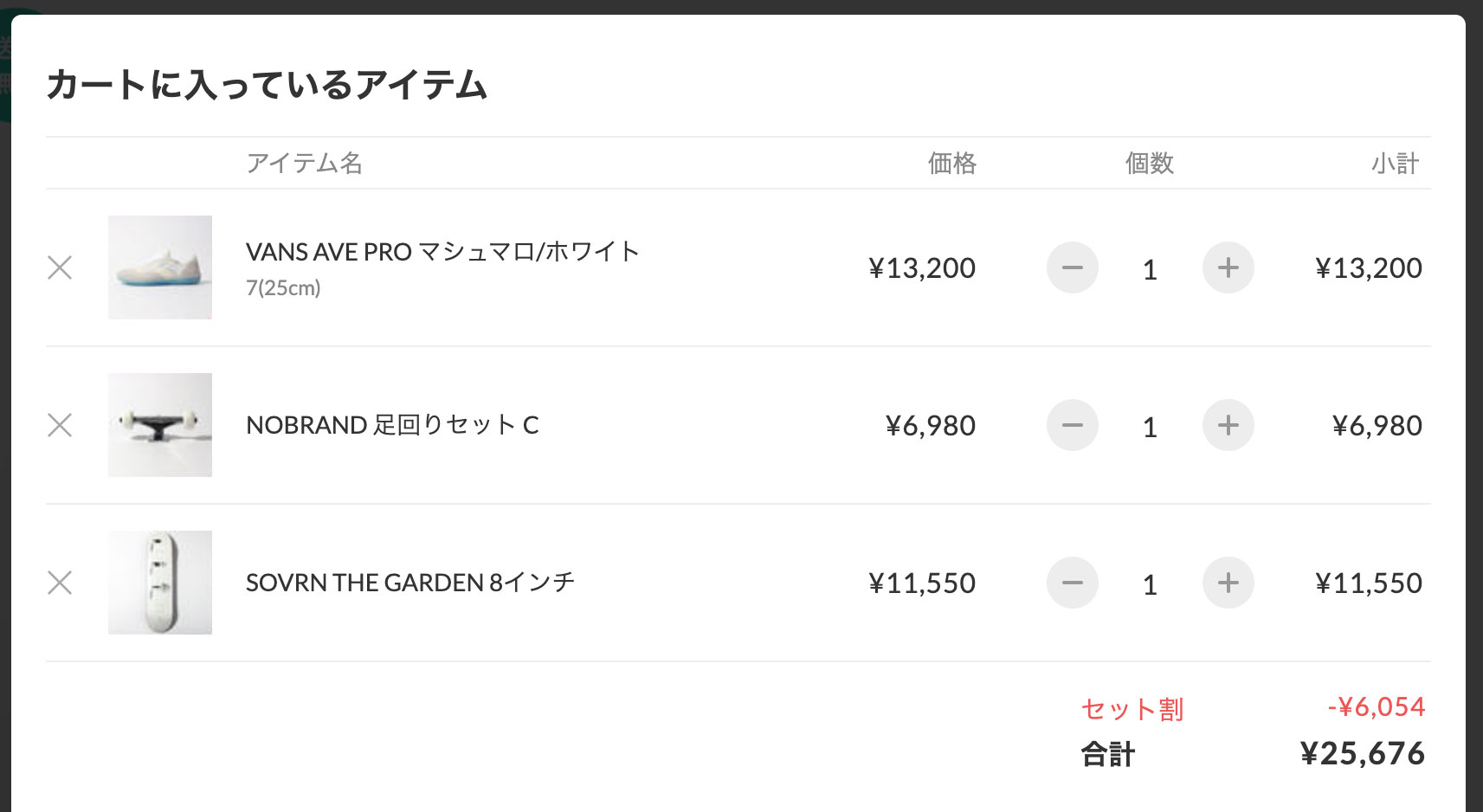
Task: Decrease SOVRN THE GARDEN quantity
Action: point(1072,583)
